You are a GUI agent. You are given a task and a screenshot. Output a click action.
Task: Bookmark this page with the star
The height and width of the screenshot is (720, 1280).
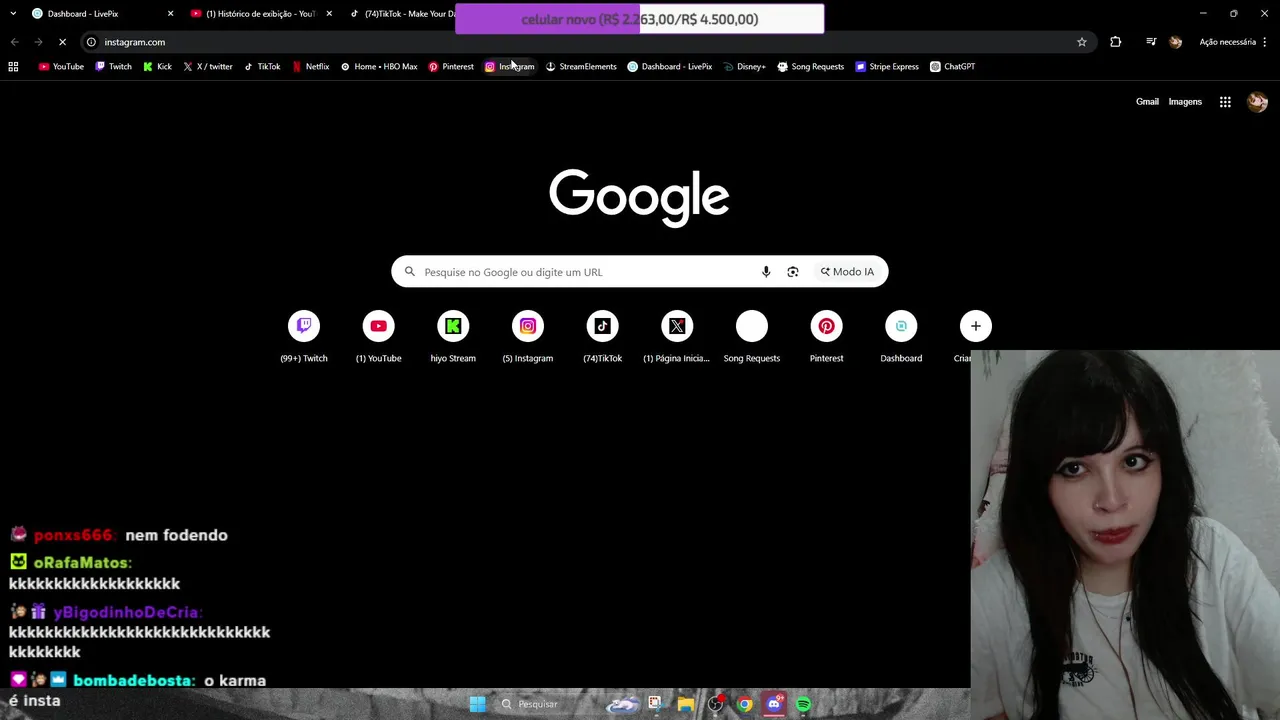(x=1081, y=42)
